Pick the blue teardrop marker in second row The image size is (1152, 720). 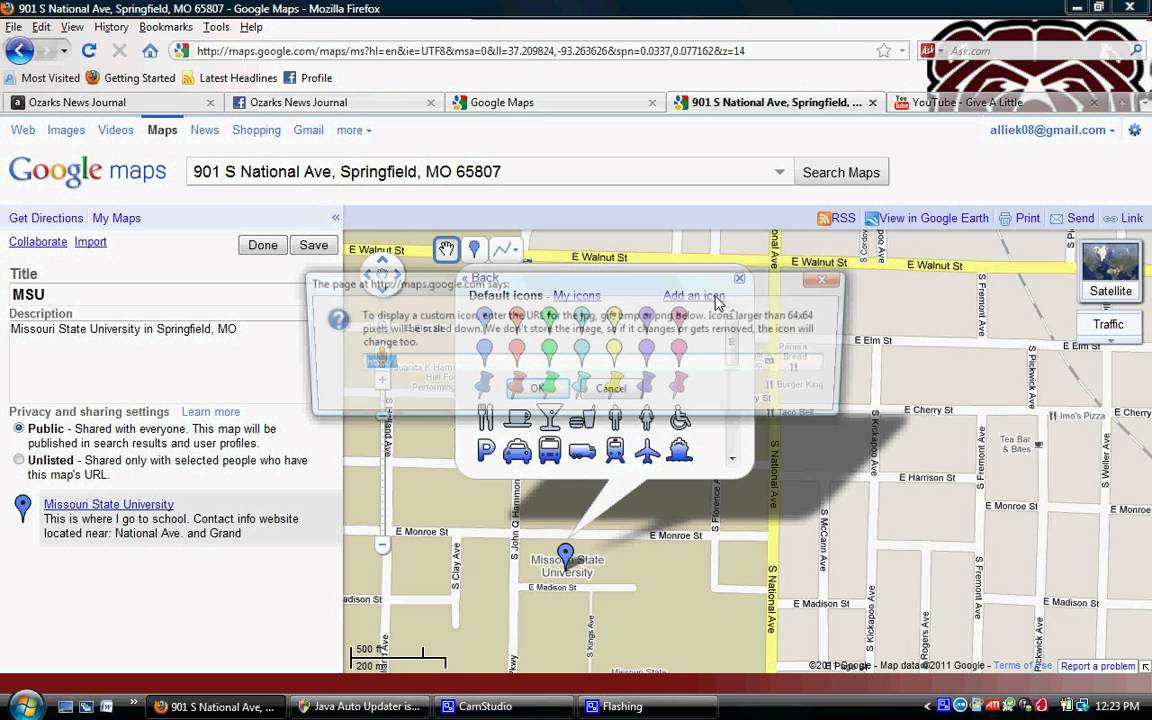484,352
